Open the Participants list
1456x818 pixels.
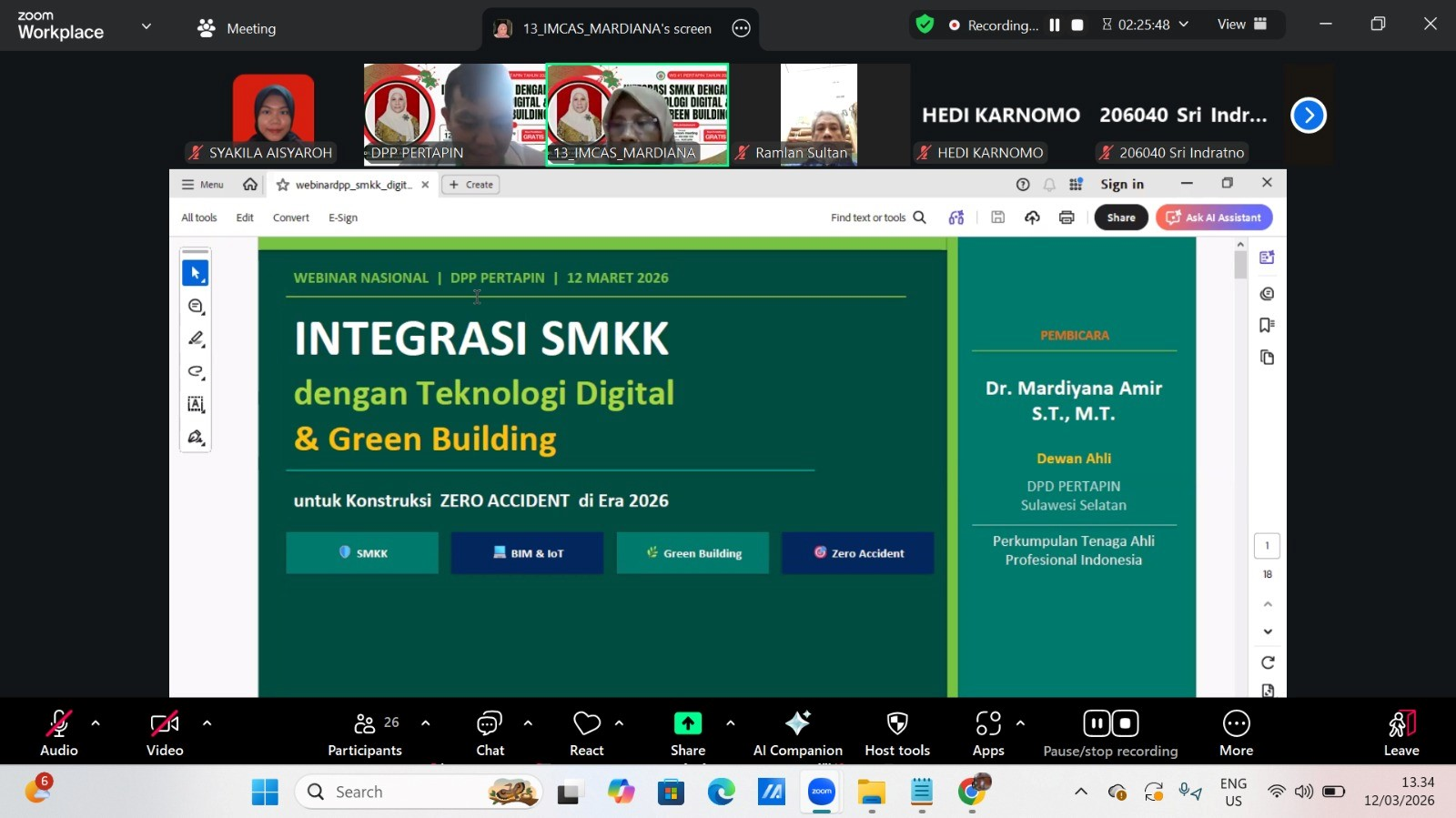365,732
